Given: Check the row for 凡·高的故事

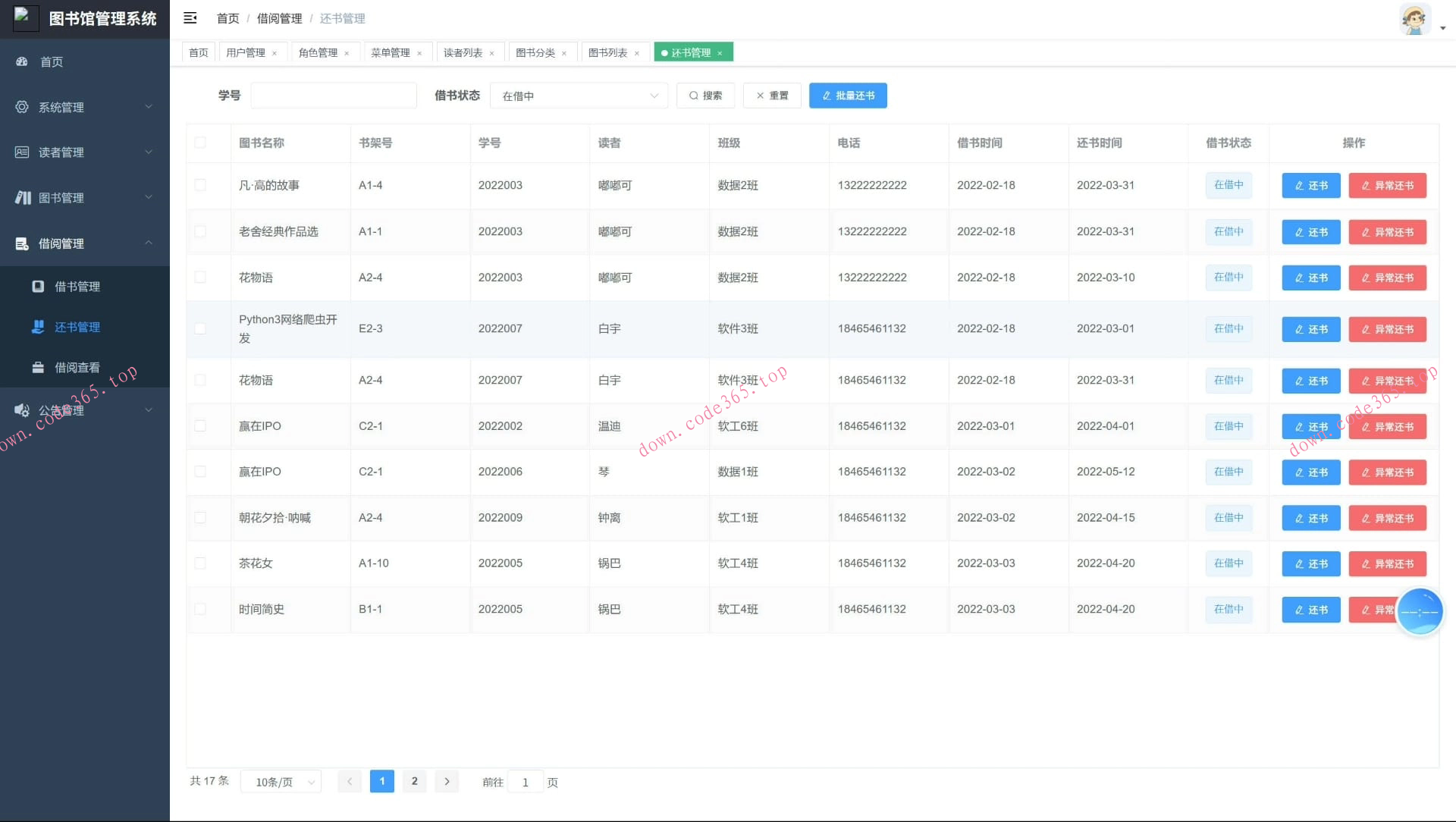Looking at the screenshot, I should coord(200,185).
